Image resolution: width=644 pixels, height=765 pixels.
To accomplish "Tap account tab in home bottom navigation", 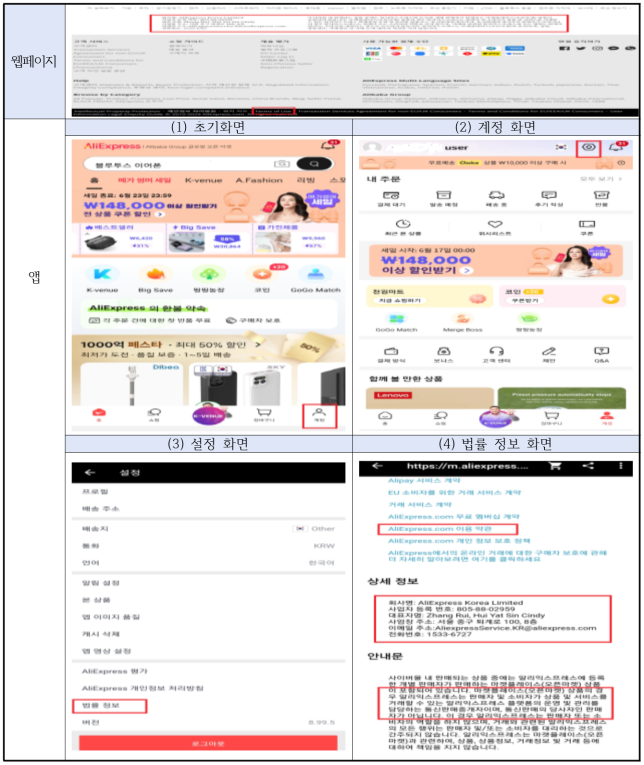I will point(319,416).
